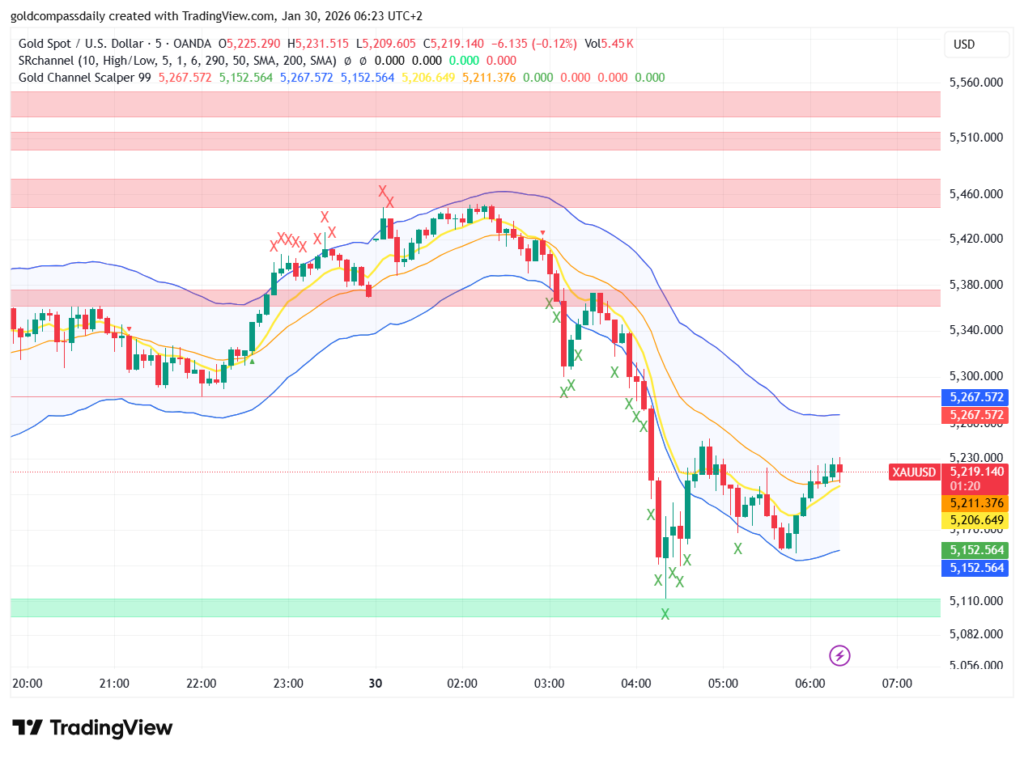
Task: Click the blue 5,267.572 price label
Action: coord(974,397)
